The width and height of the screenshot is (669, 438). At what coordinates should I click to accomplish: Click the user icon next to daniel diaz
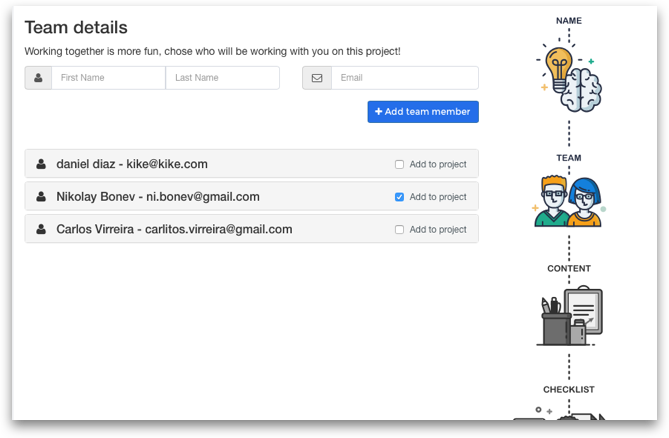(41, 164)
